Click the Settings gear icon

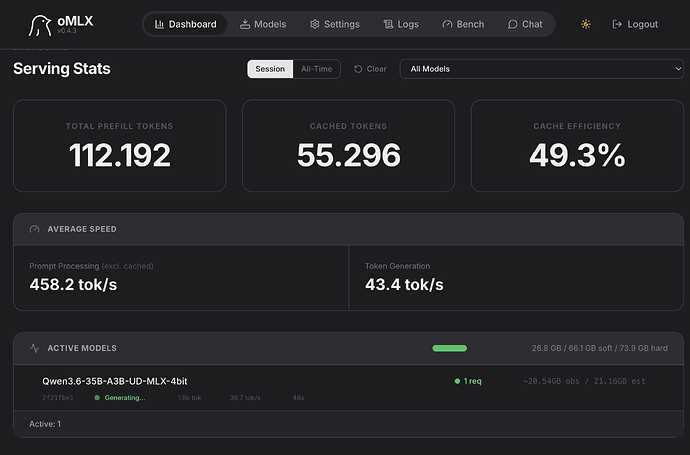[x=314, y=24]
